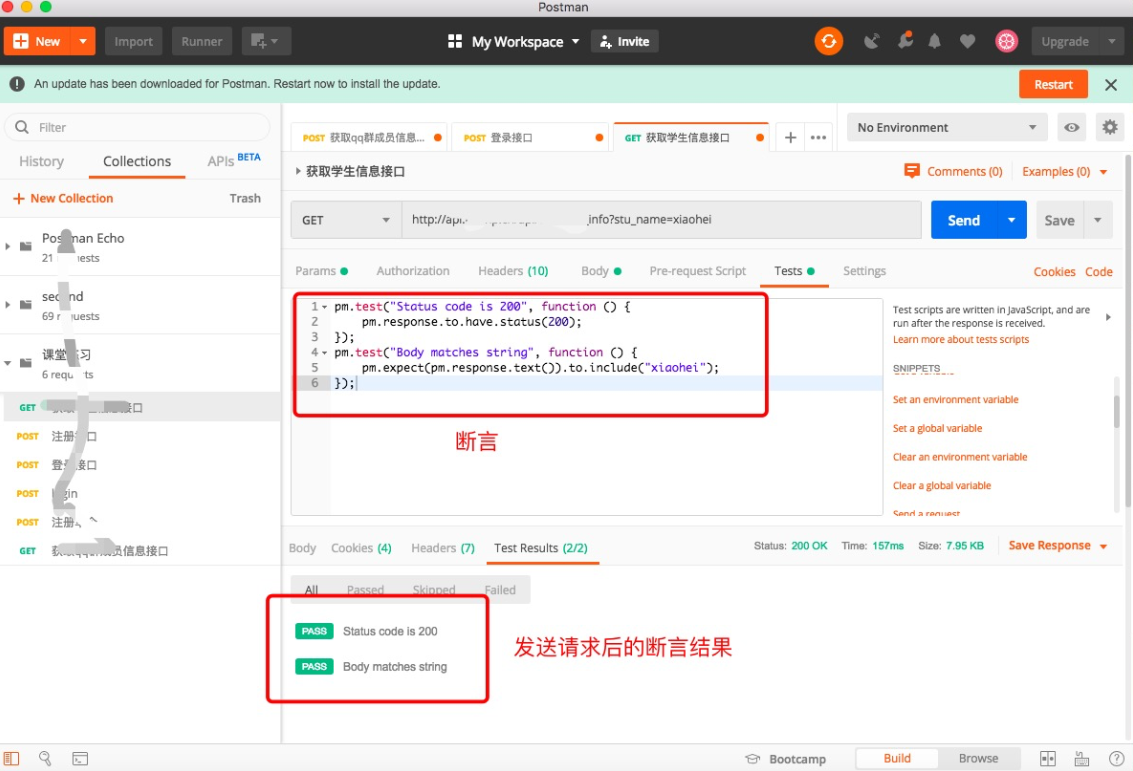Open Save Response dropdown

[1058, 546]
